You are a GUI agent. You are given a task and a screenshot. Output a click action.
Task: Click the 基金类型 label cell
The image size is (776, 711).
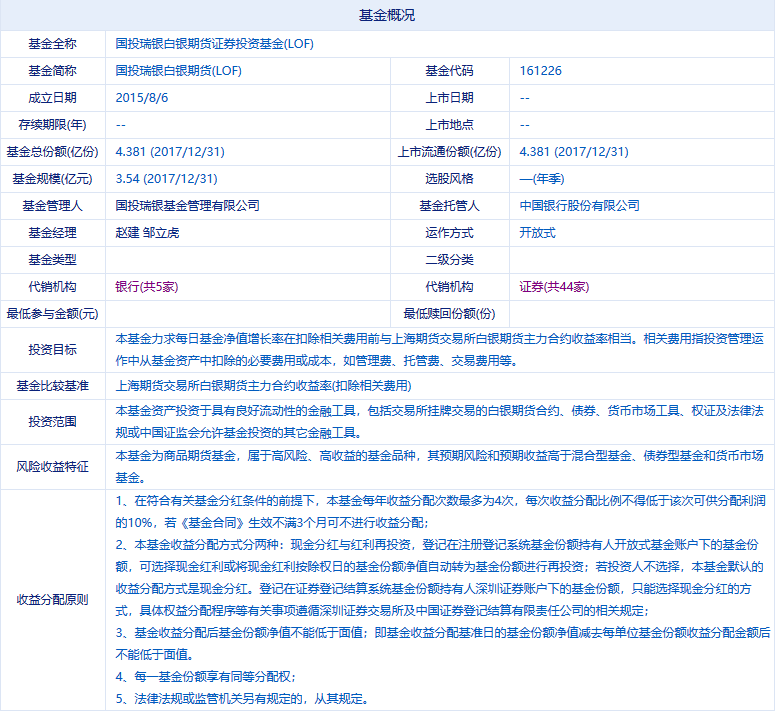pos(52,260)
